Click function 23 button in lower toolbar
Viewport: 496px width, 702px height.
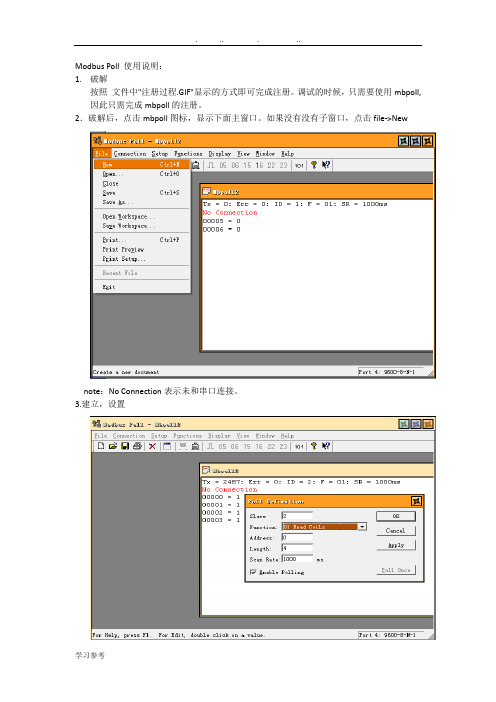[283, 446]
